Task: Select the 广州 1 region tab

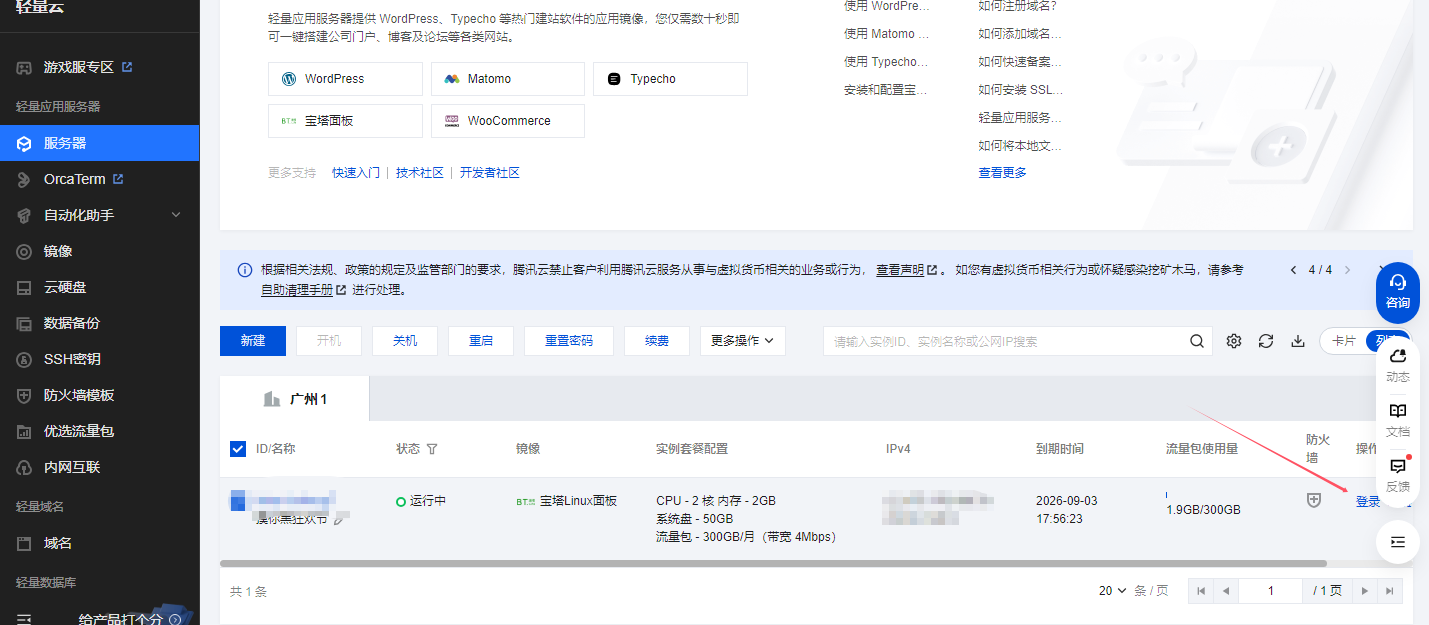Action: 295,399
